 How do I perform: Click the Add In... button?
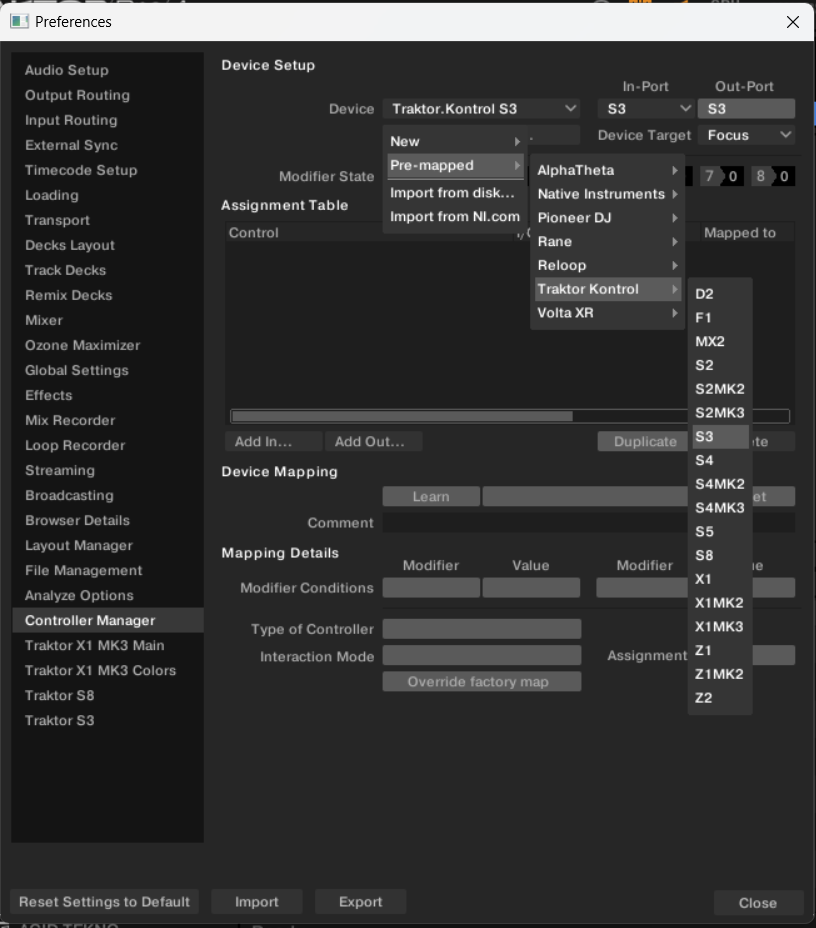[x=273, y=442]
